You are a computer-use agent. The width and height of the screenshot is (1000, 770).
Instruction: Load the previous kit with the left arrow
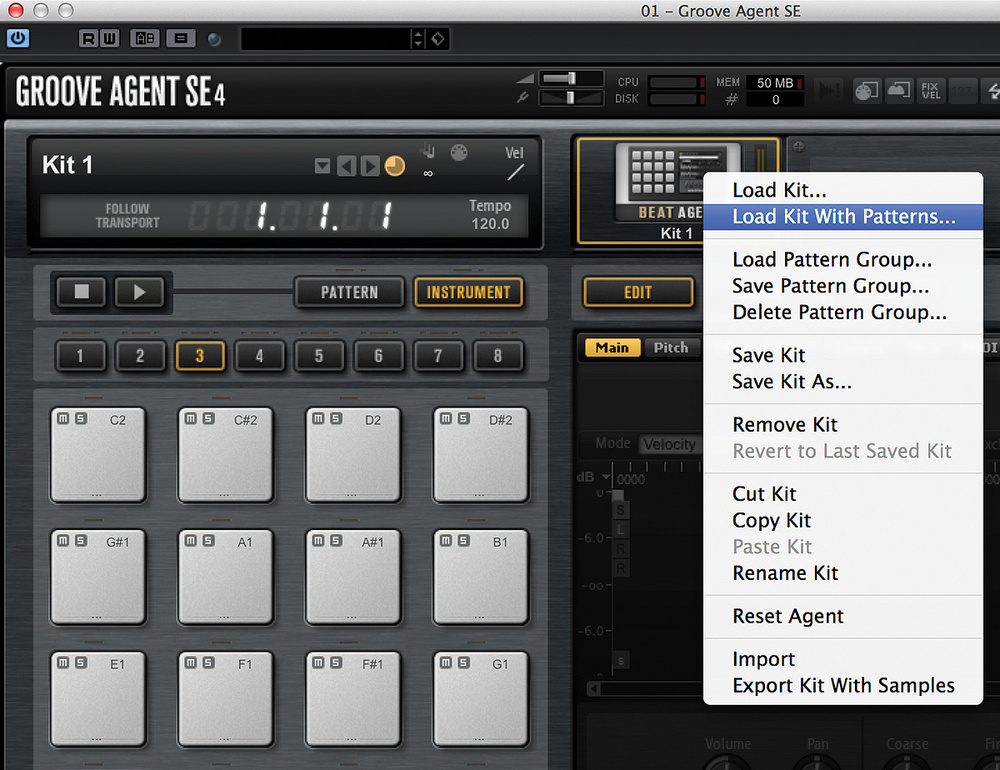[346, 167]
